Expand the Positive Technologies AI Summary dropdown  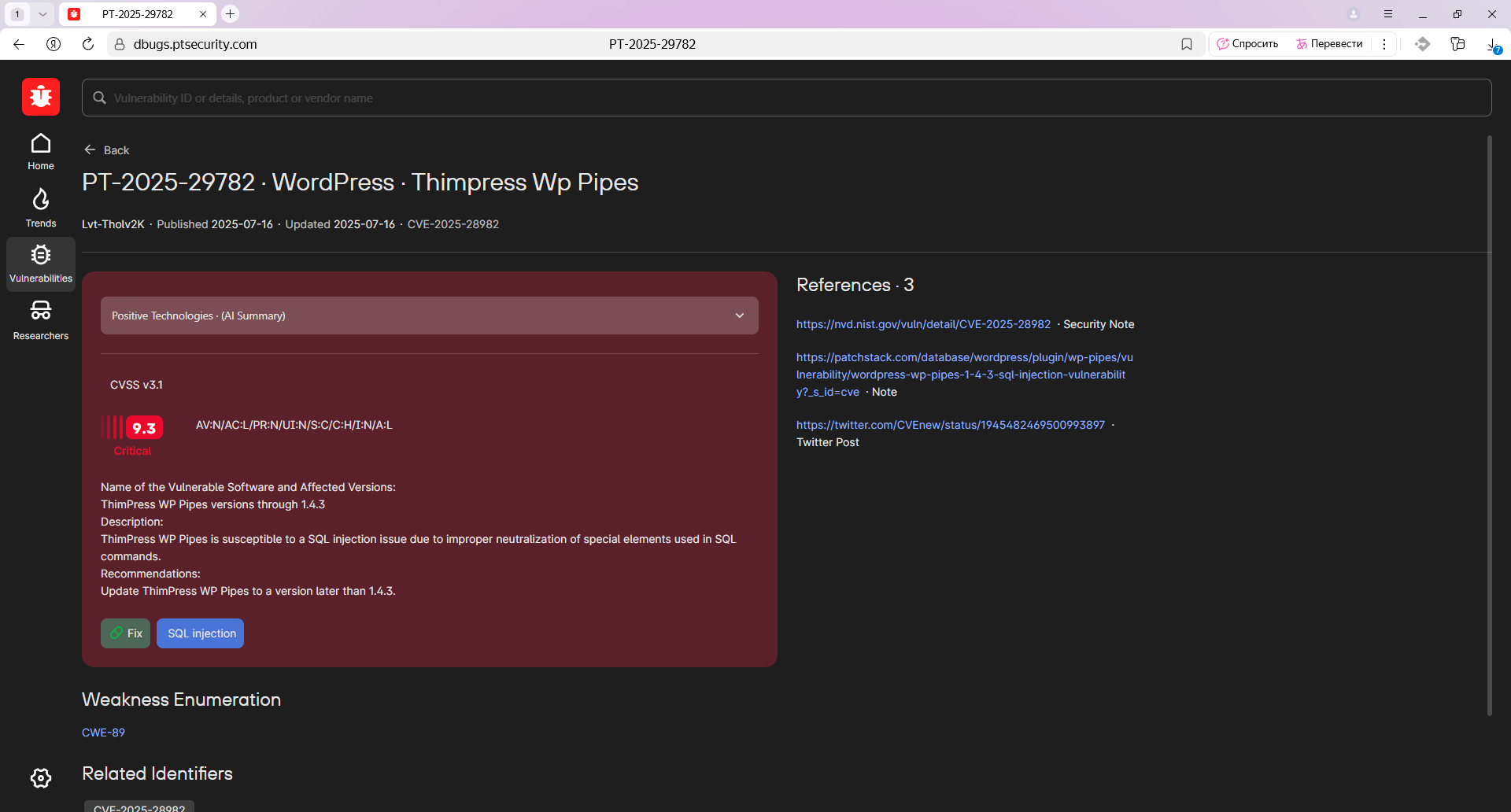tap(430, 316)
